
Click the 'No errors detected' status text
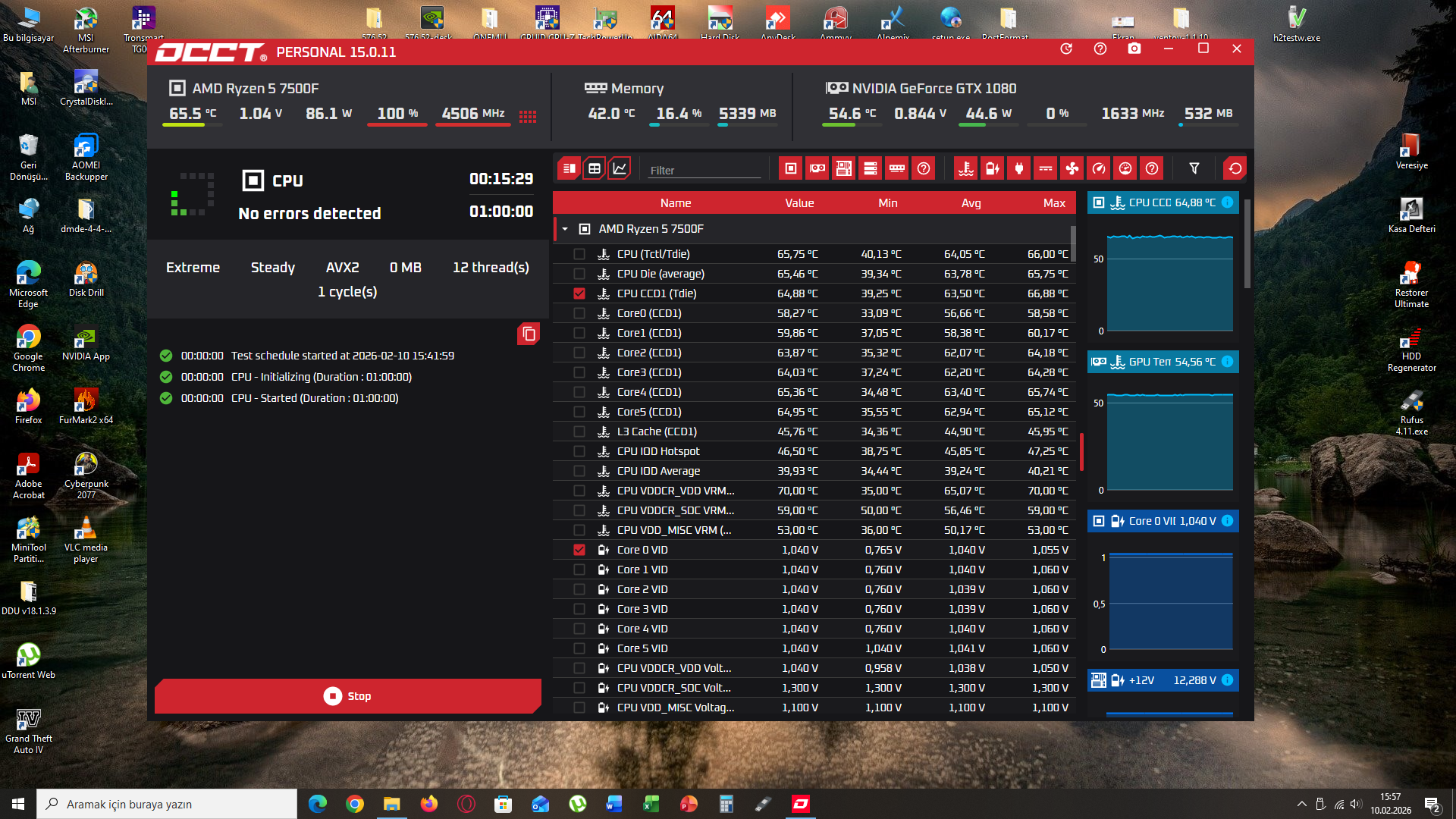click(x=309, y=214)
